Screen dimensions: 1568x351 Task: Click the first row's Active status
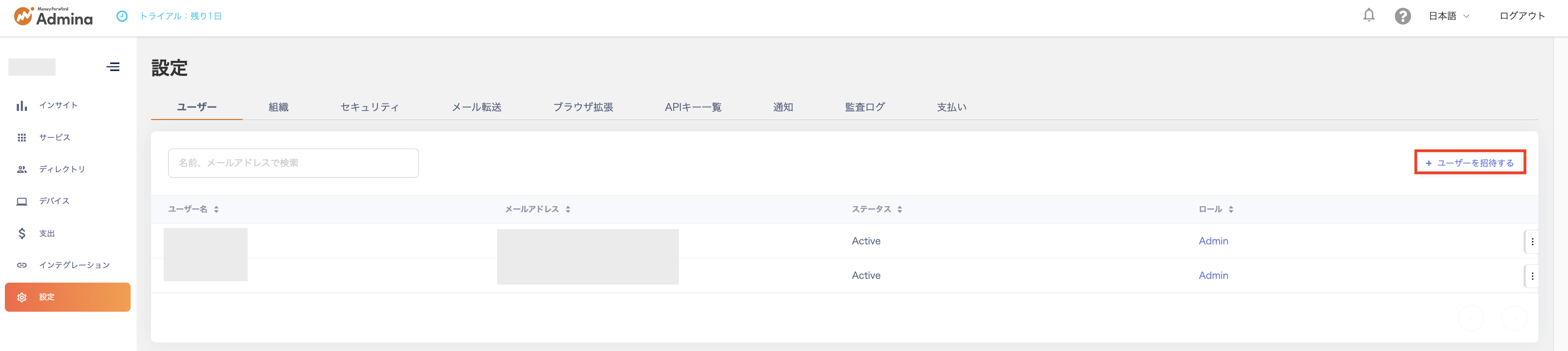tap(866, 241)
